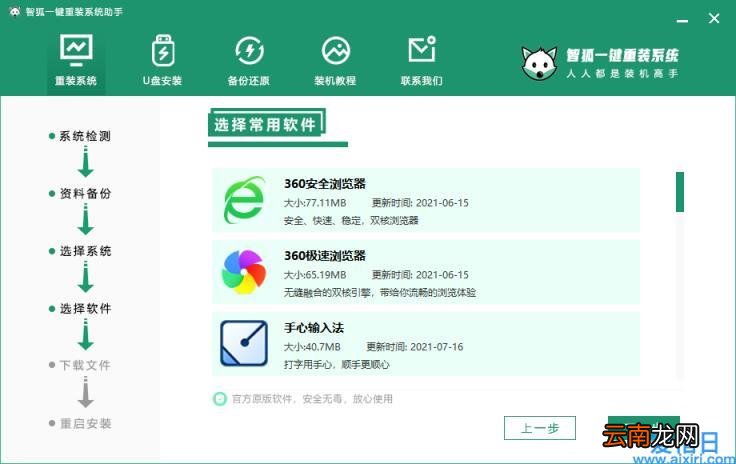Select the 360安全浏览器 title text
Viewport: 736px width, 464px height.
pos(325,184)
